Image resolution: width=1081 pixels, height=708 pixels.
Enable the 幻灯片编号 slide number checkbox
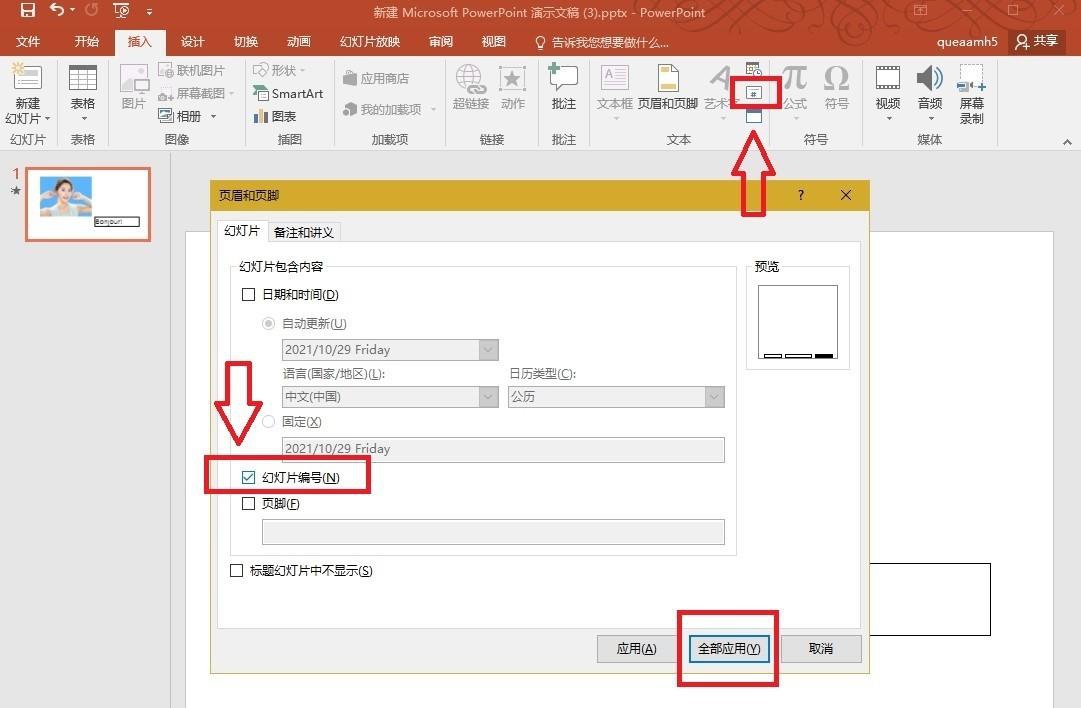(248, 477)
